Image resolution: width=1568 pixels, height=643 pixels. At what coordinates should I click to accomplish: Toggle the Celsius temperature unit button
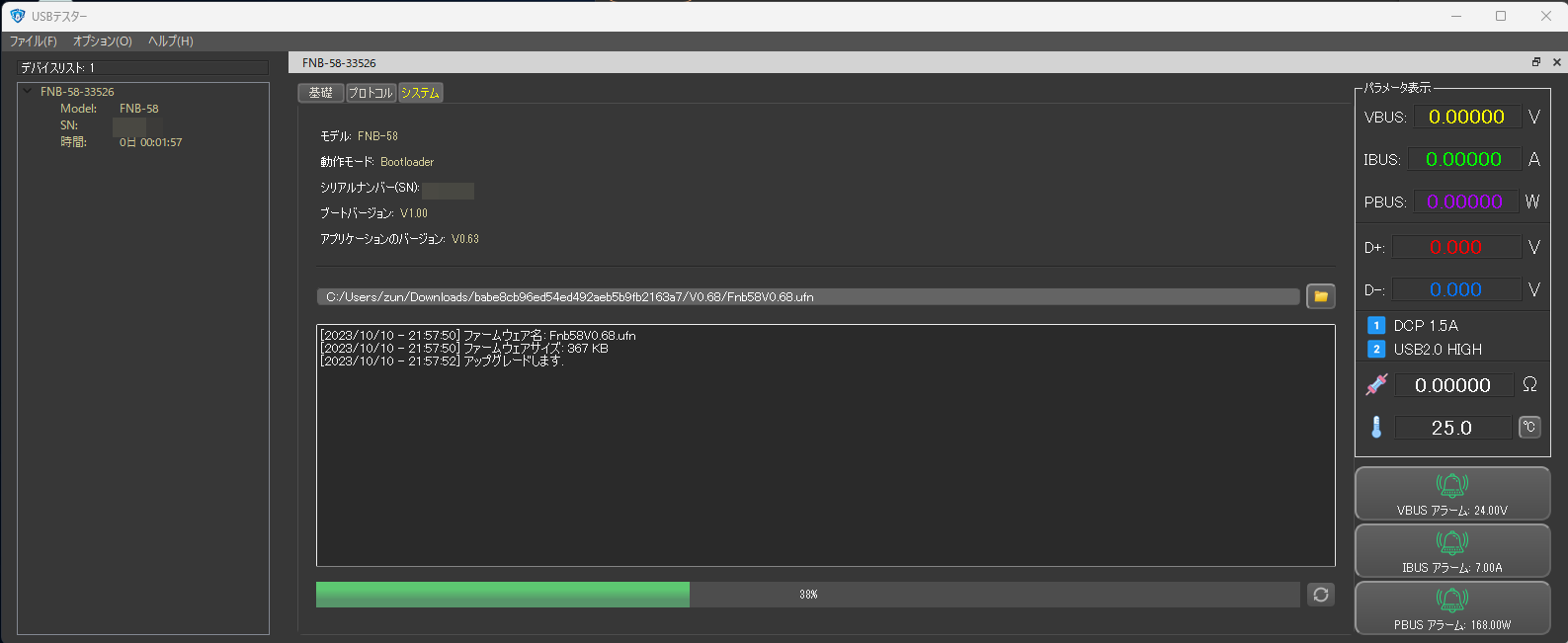coord(1528,427)
